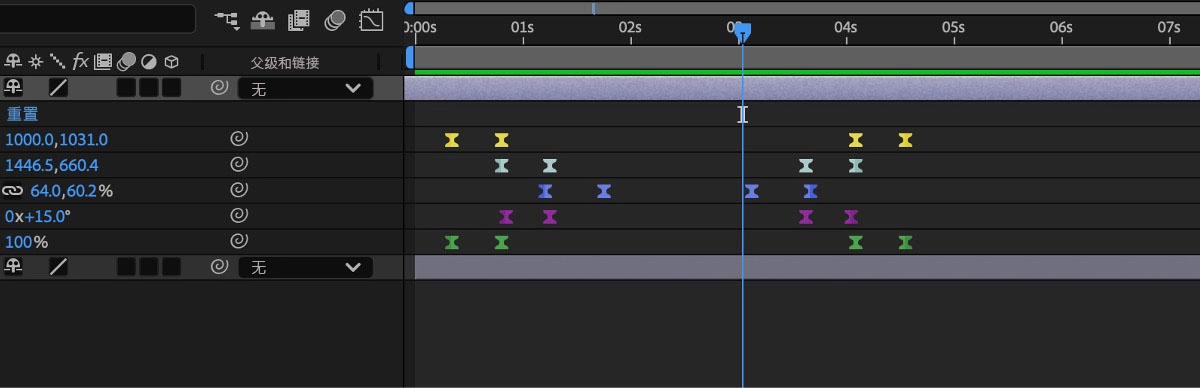The image size is (1200, 388).
Task: Enable motion blur for the composition
Action: 335,19
